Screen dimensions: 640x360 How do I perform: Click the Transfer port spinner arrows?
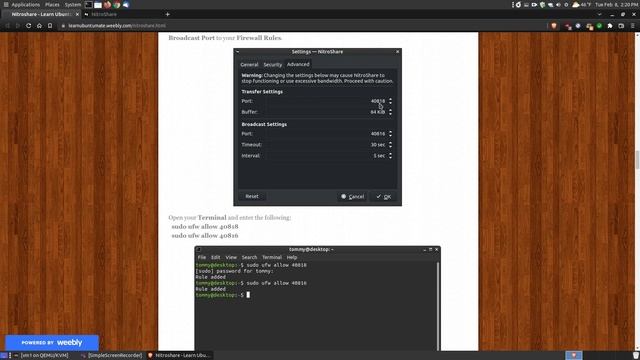390,101
